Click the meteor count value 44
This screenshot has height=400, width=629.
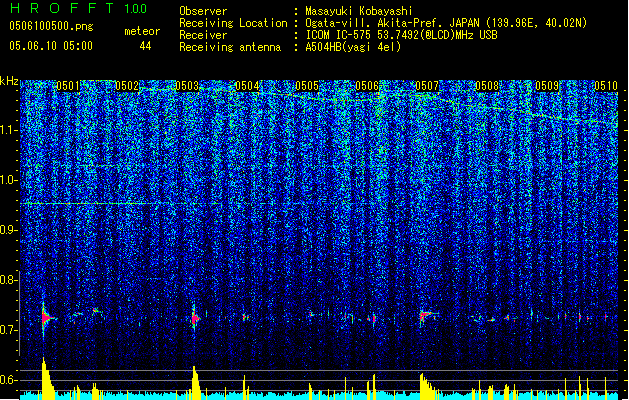pos(145,46)
